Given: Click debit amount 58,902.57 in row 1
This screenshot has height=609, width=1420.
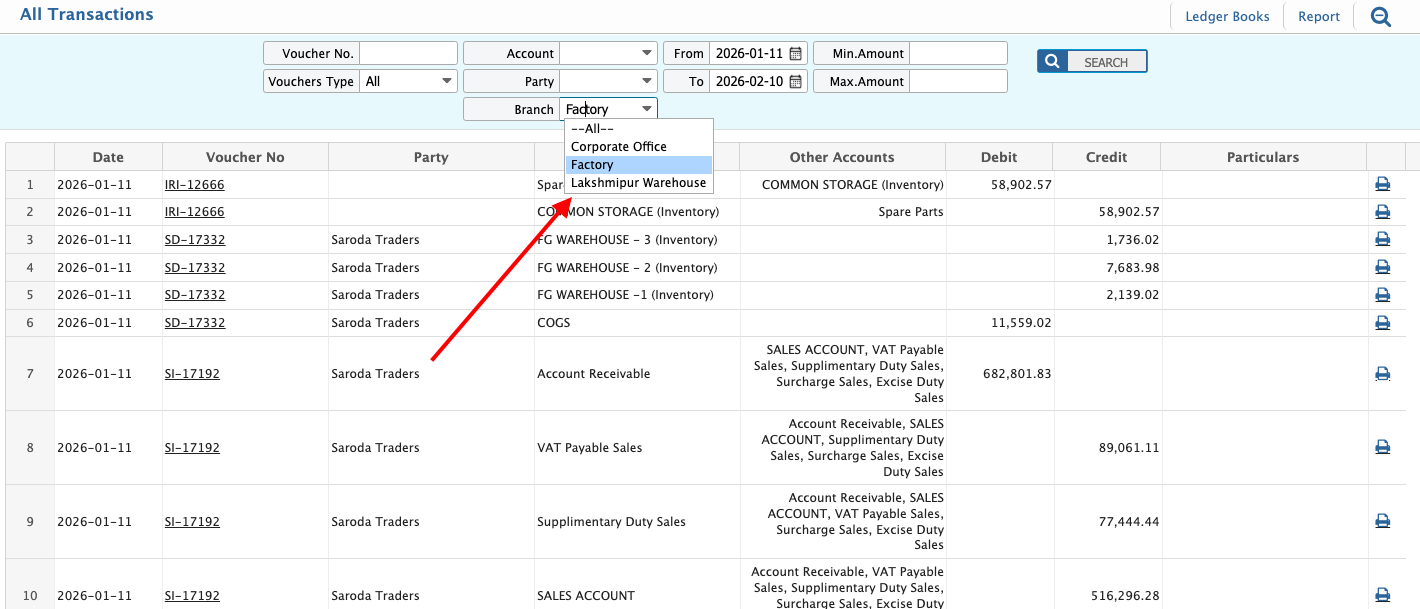Looking at the screenshot, I should tap(1021, 185).
